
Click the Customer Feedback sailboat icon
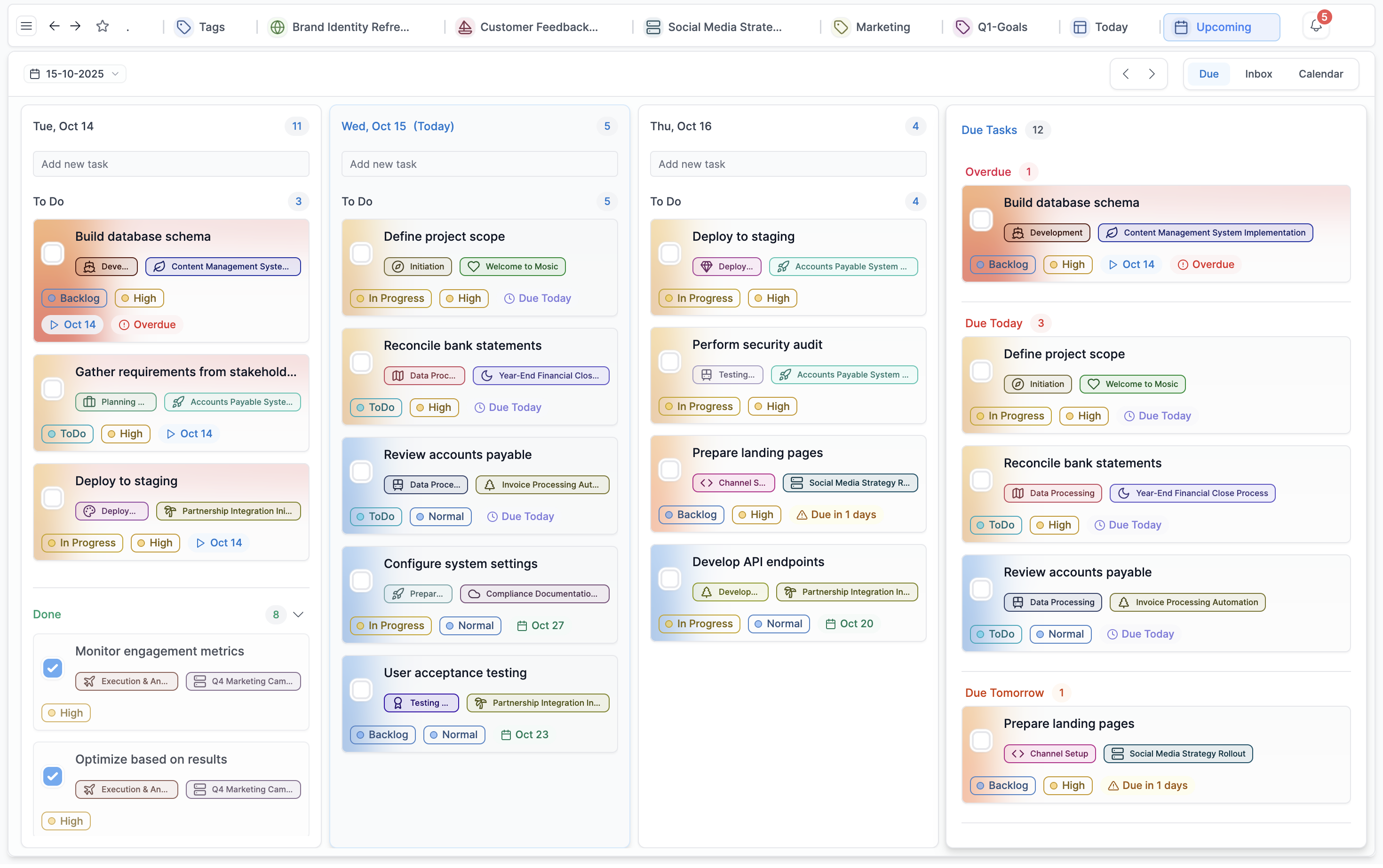[x=465, y=27]
